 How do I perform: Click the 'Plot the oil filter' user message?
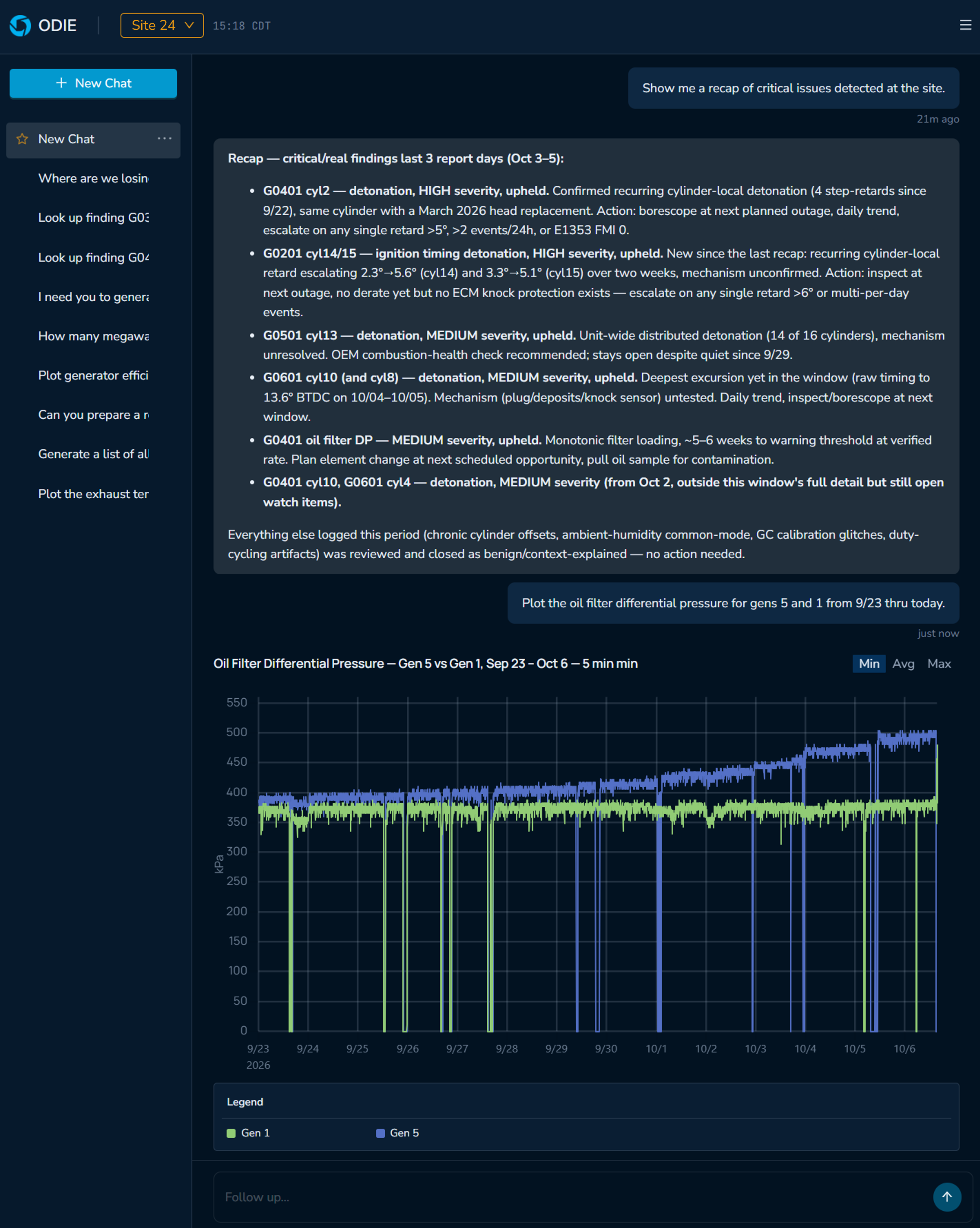coord(733,603)
